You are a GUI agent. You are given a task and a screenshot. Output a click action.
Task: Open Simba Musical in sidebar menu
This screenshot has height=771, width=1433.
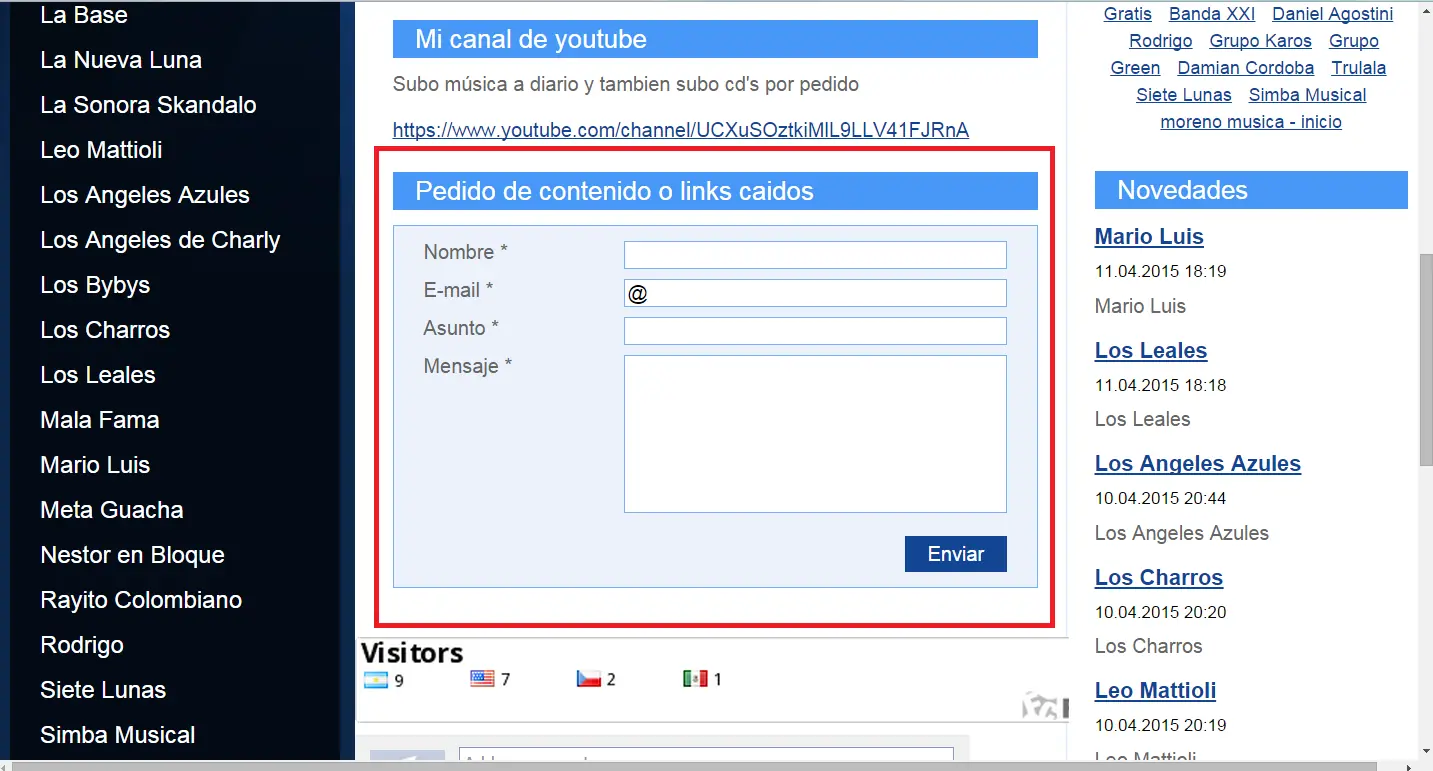118,735
